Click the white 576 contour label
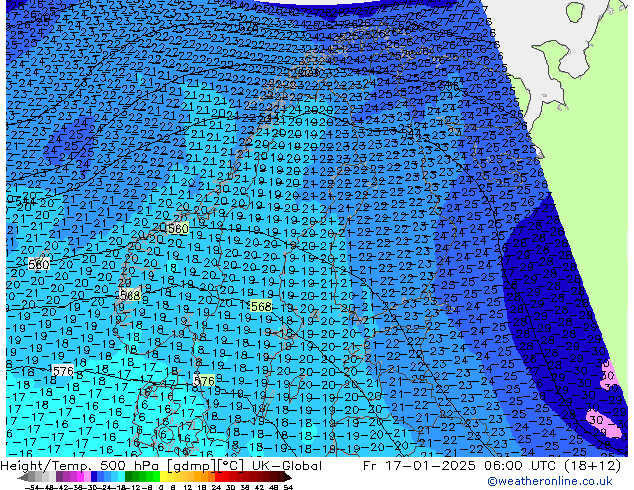The height and width of the screenshot is (490, 634). 63,371
